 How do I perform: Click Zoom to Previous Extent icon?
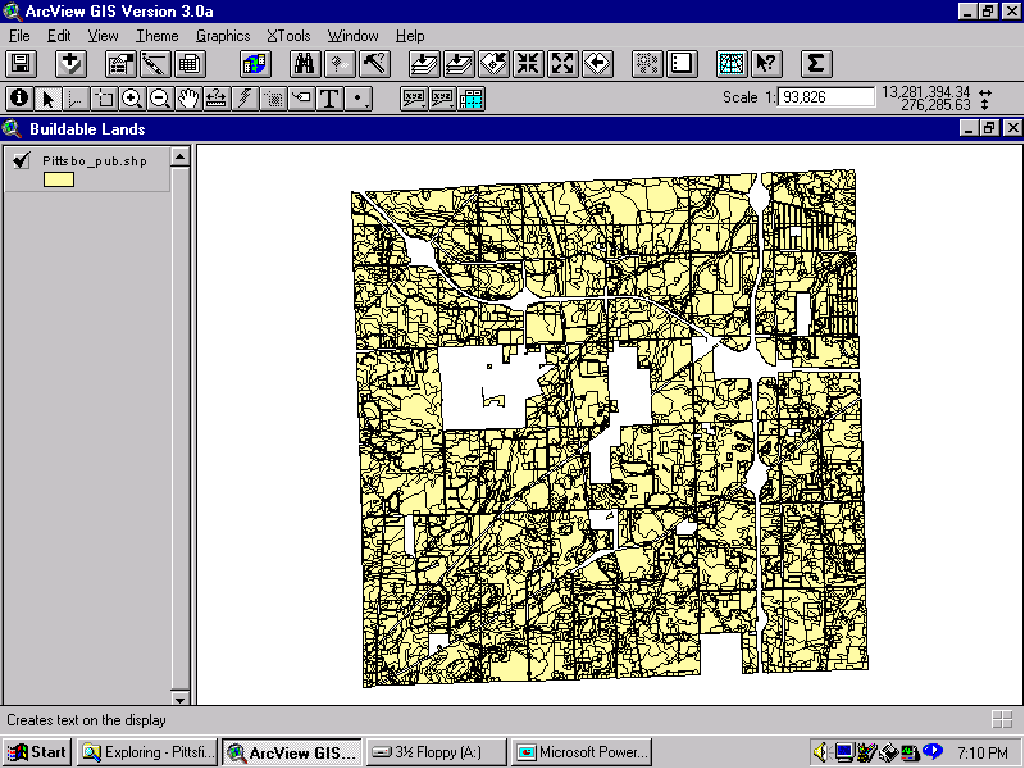click(x=597, y=64)
